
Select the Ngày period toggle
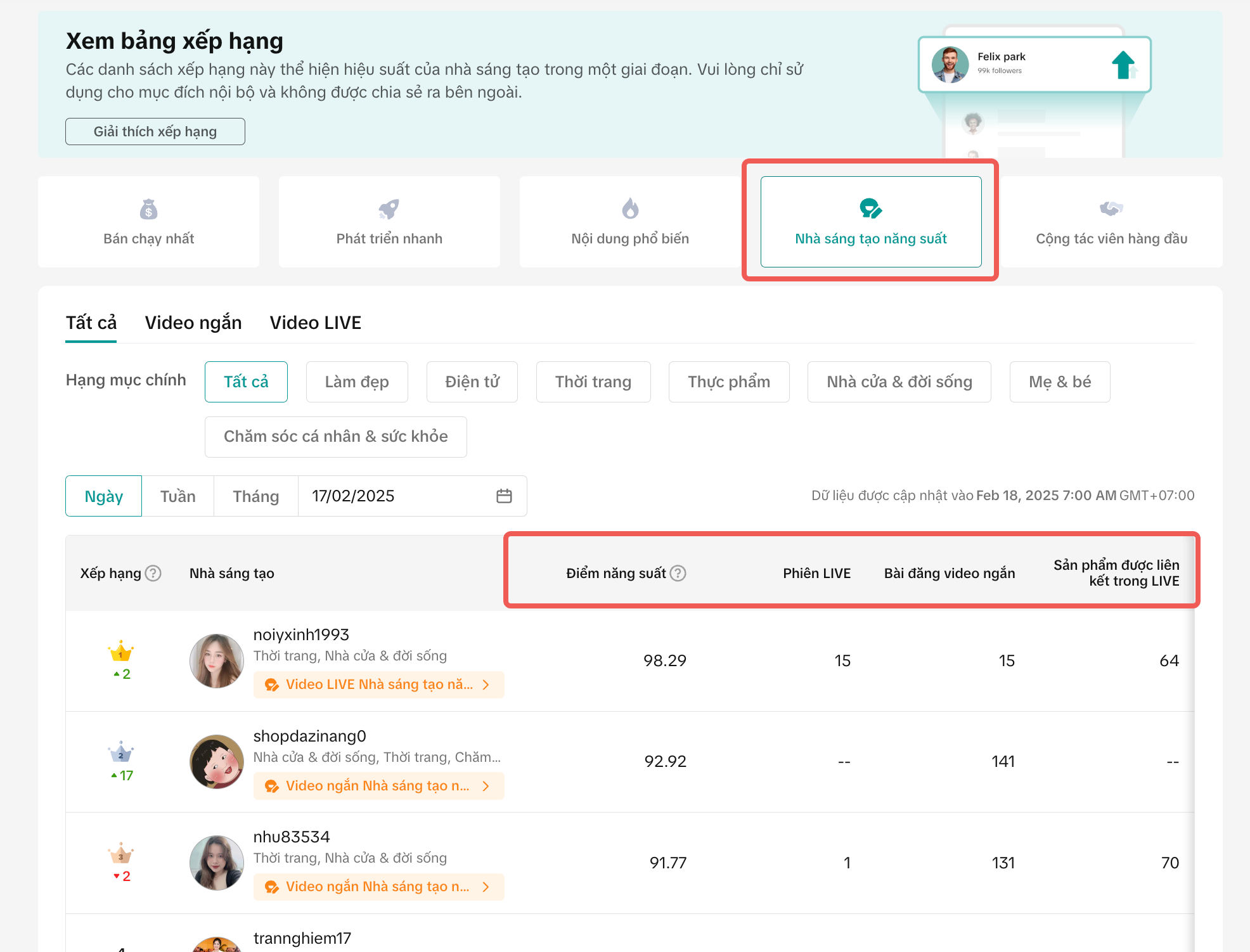coord(103,496)
